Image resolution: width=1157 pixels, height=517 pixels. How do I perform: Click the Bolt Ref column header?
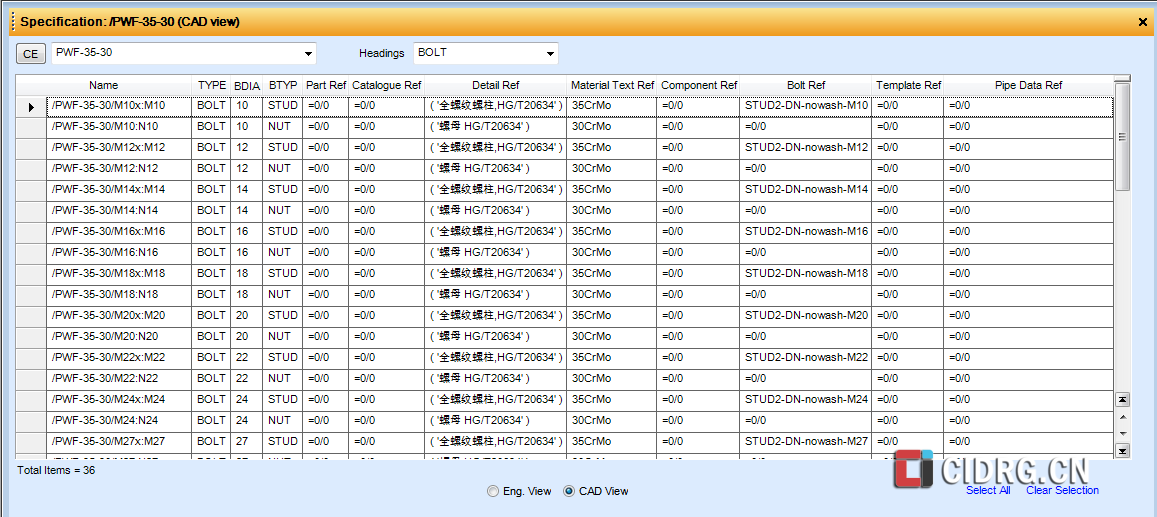click(x=806, y=86)
